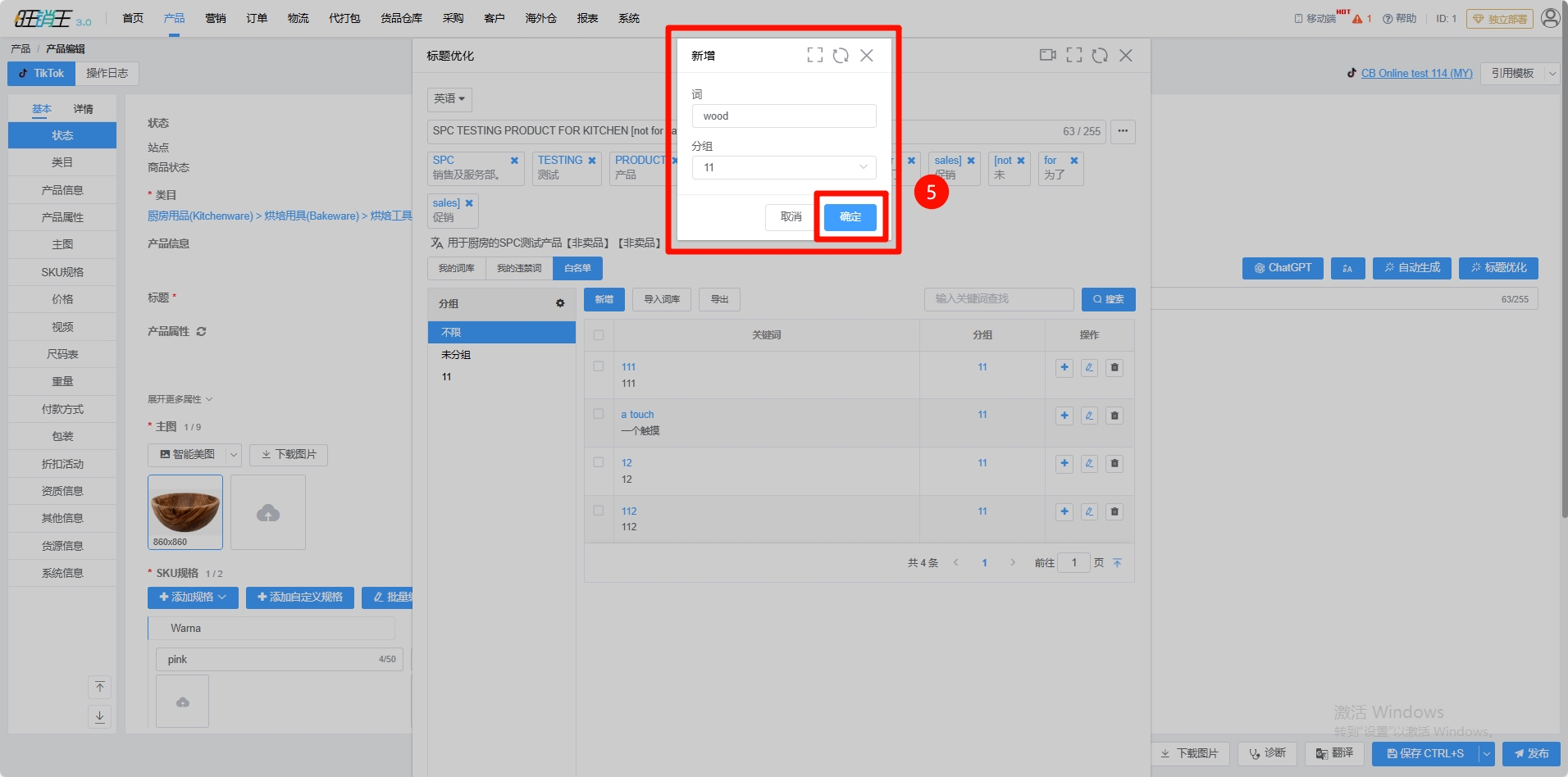Screen dimensions: 1568x777
Task: Click the 词 input field containing wood
Action: coord(784,116)
